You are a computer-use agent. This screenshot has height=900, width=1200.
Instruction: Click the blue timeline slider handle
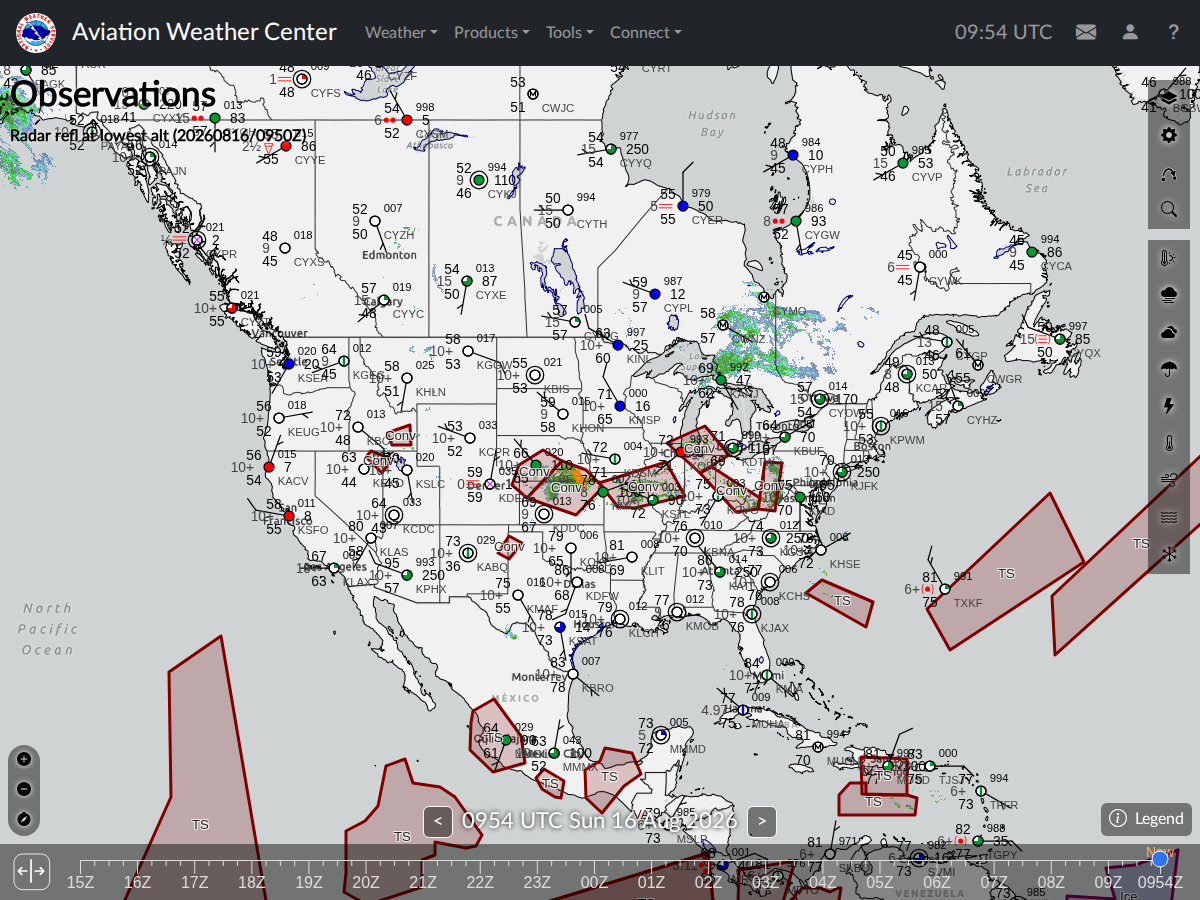[1160, 859]
